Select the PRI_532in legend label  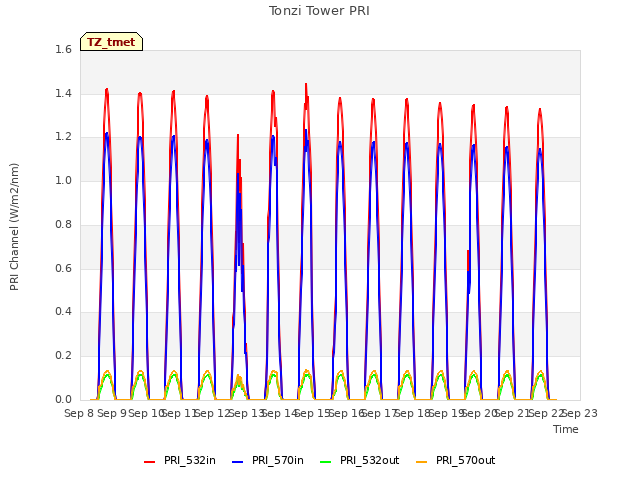(190, 460)
